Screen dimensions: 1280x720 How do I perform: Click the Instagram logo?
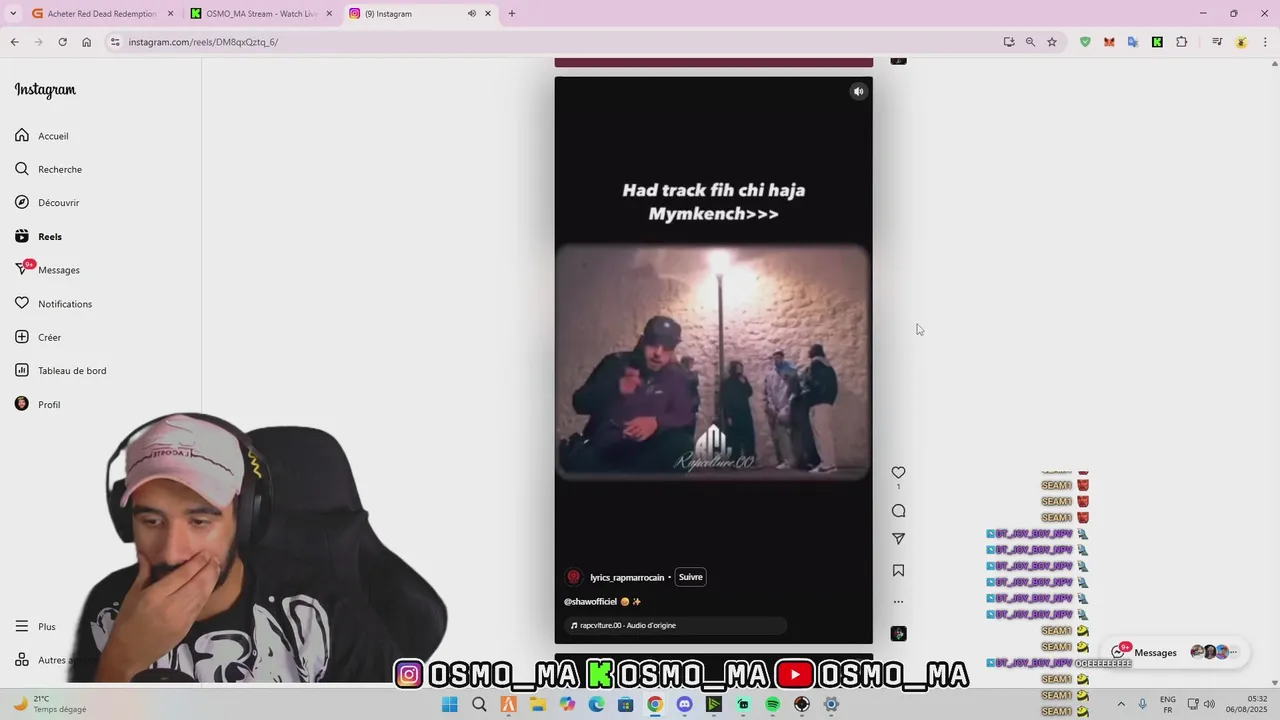[x=45, y=90]
